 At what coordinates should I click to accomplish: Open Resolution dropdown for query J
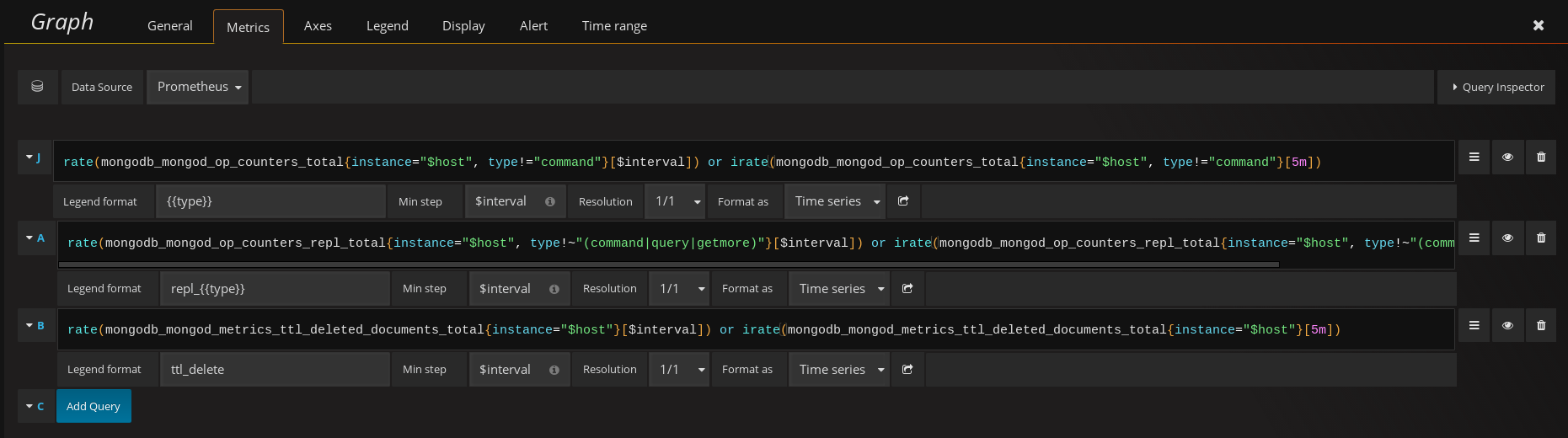[677, 201]
